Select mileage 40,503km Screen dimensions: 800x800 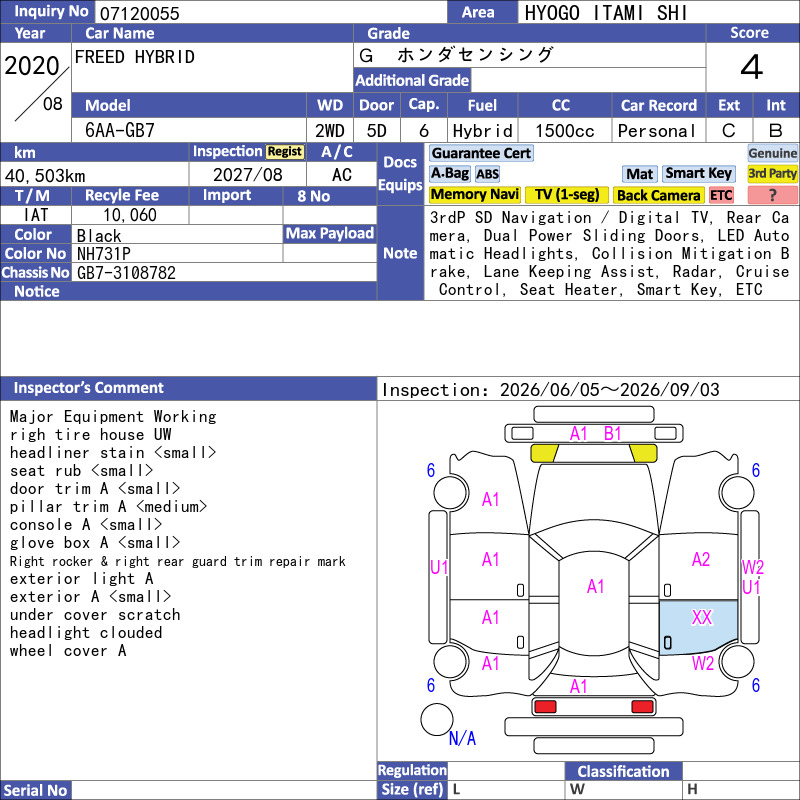coord(45,176)
